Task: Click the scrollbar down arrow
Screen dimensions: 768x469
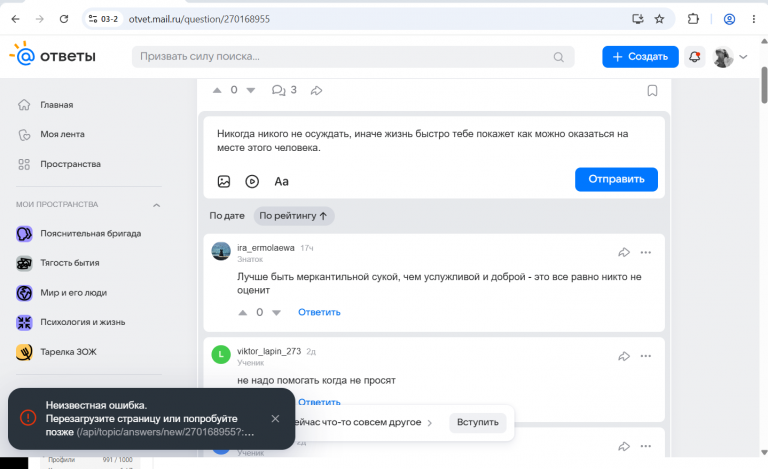Action: point(764,452)
